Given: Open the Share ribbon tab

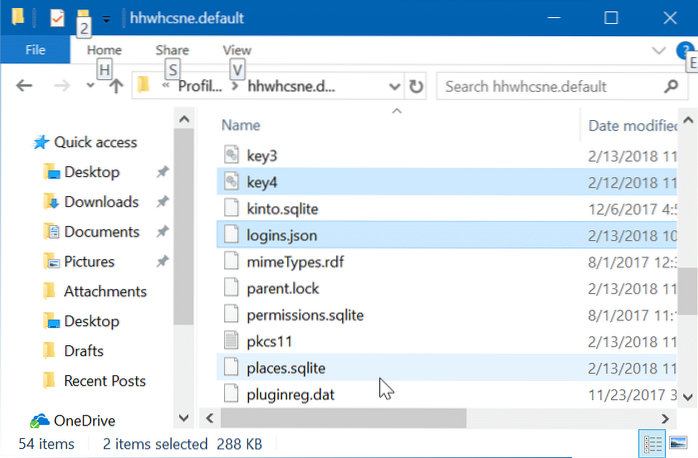Looking at the screenshot, I should 172,49.
